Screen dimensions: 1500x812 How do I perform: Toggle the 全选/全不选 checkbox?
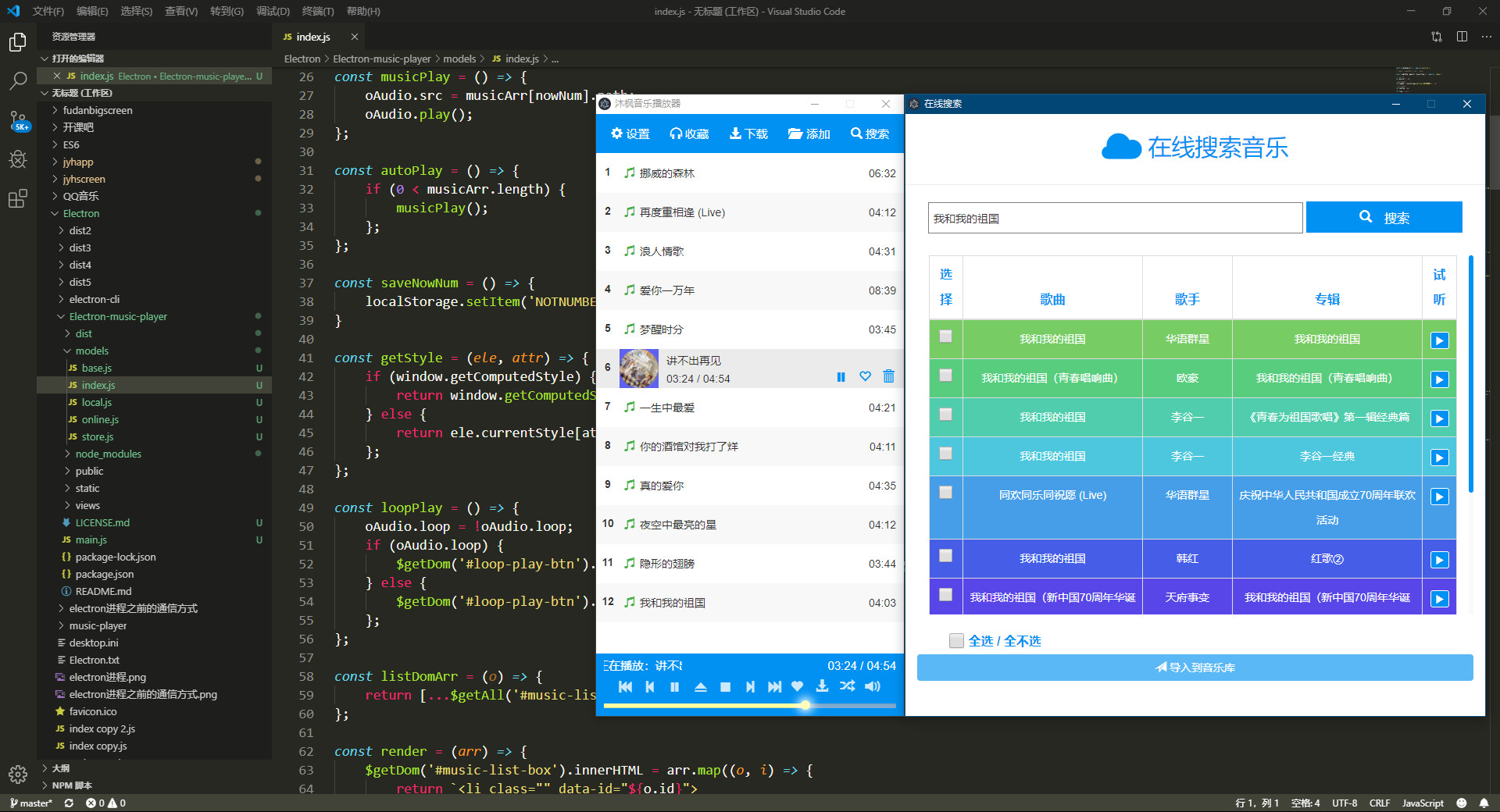point(956,641)
